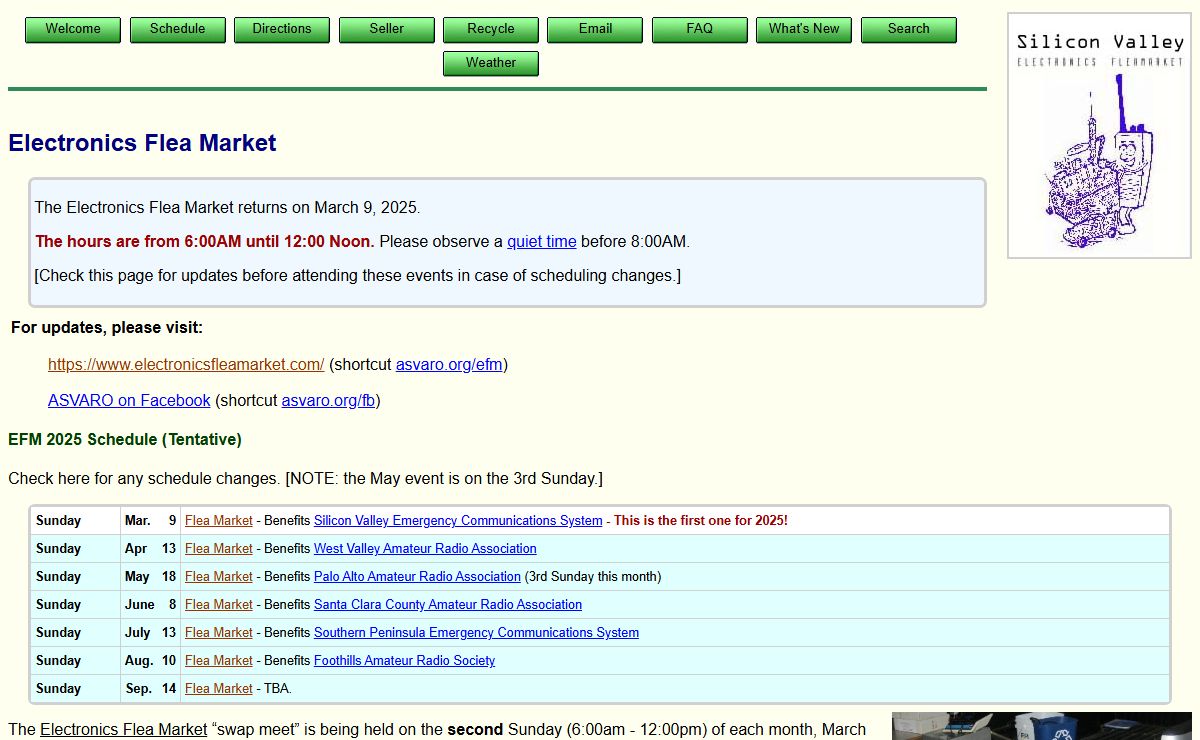
Task: Visit the electronicsfleamarket.com link
Action: point(186,364)
